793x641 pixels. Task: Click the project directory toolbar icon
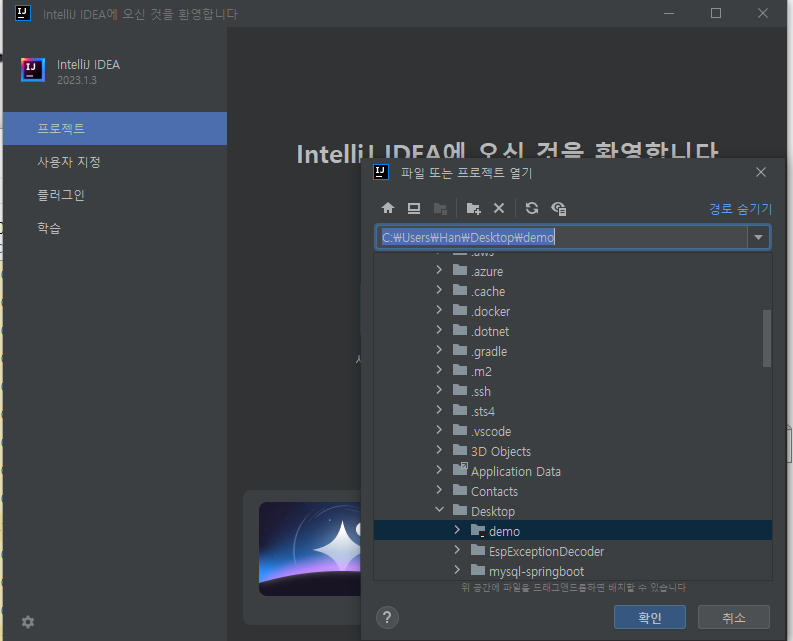click(x=440, y=208)
